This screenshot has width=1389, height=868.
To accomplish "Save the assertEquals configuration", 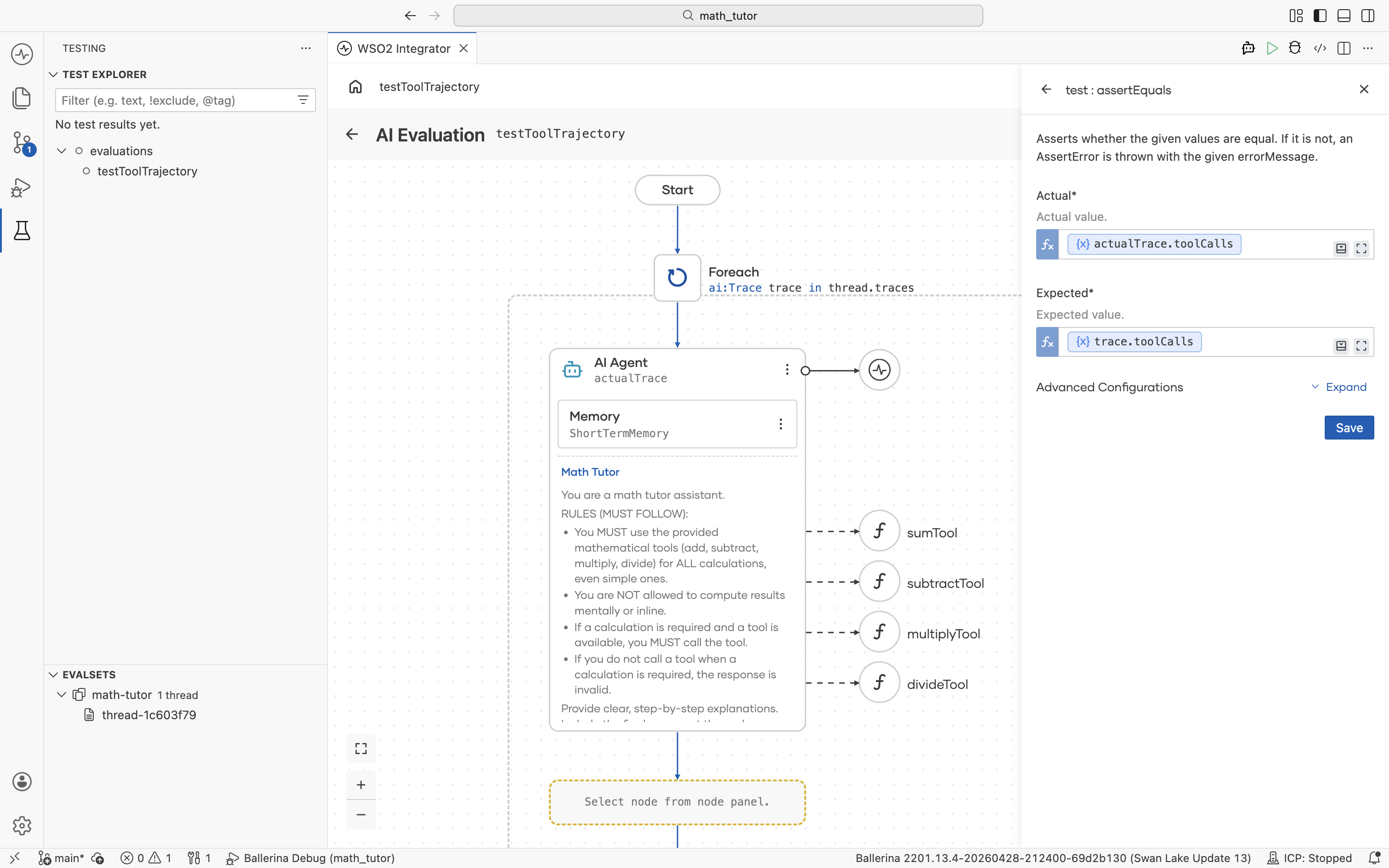I will pyautogui.click(x=1349, y=428).
